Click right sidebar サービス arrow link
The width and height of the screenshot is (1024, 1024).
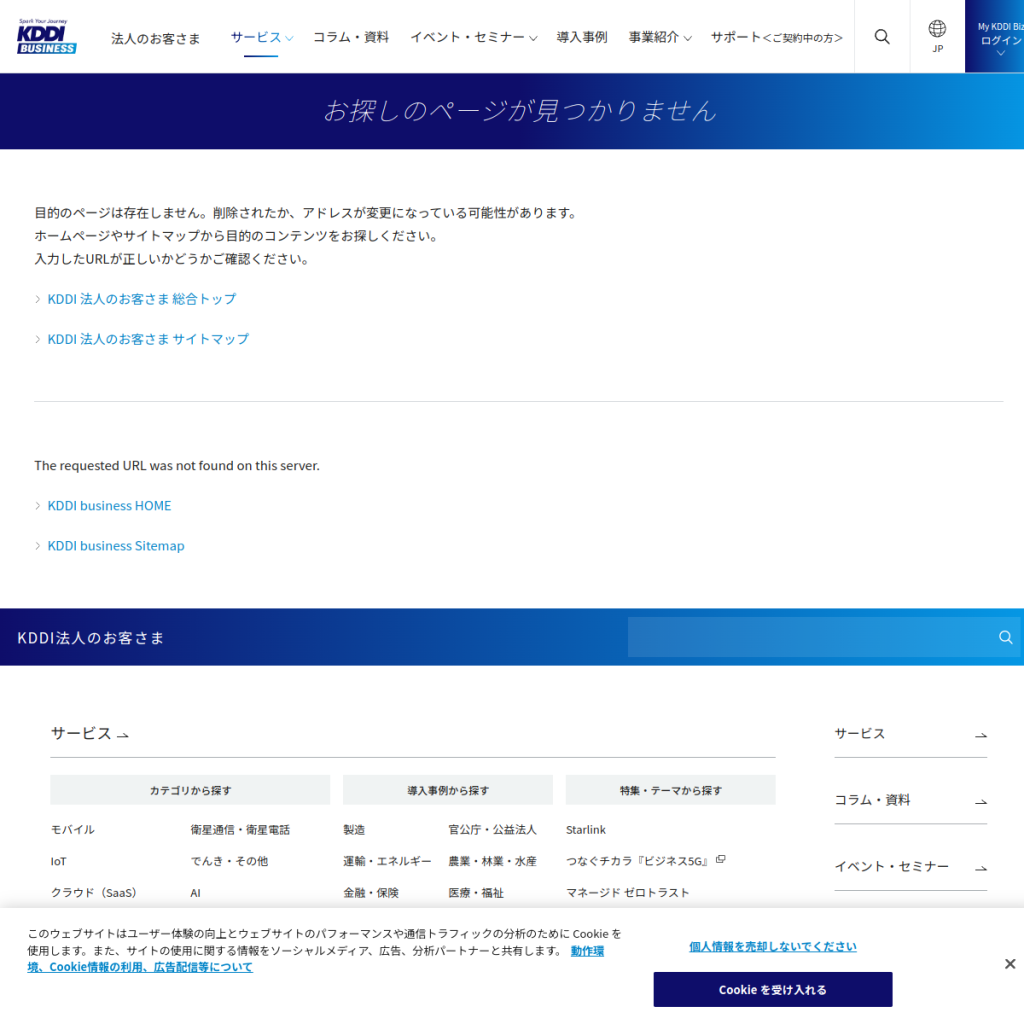910,734
